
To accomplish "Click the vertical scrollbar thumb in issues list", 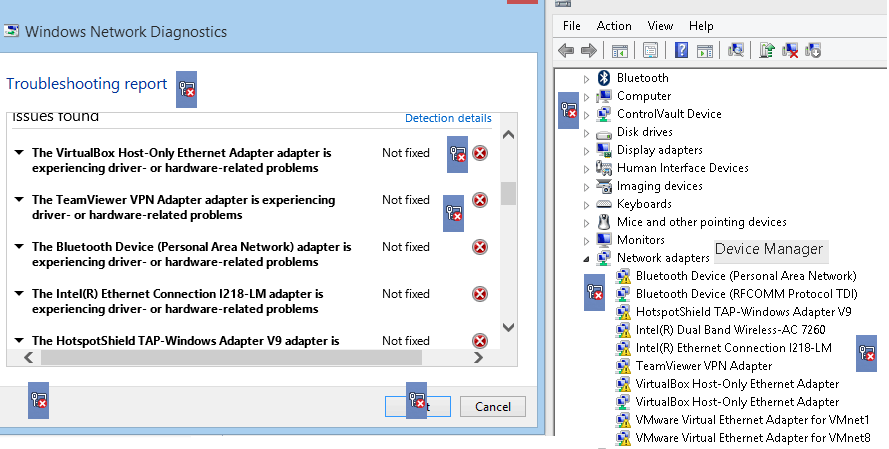I will click(509, 193).
